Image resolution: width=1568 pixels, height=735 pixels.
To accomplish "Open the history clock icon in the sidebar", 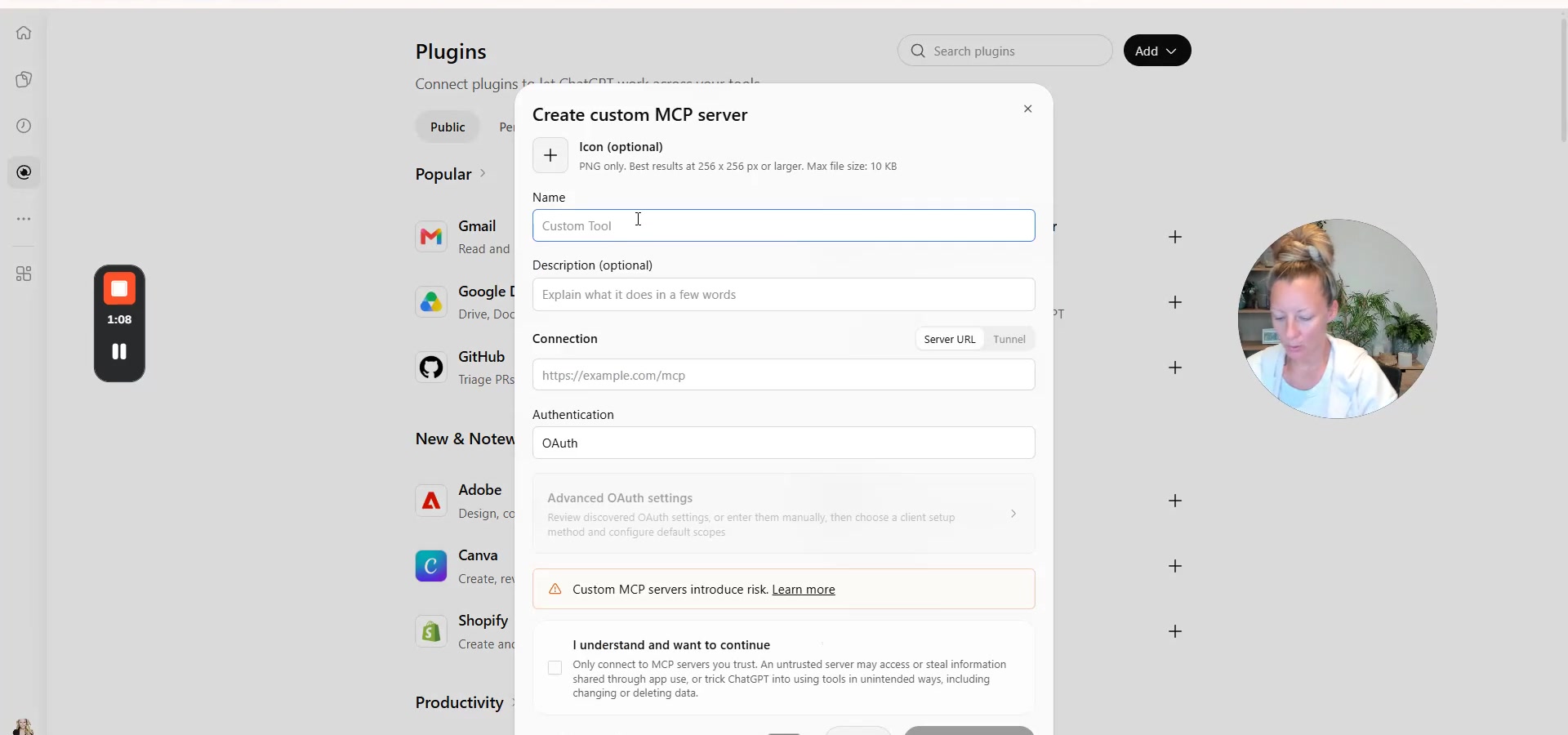I will point(24,126).
